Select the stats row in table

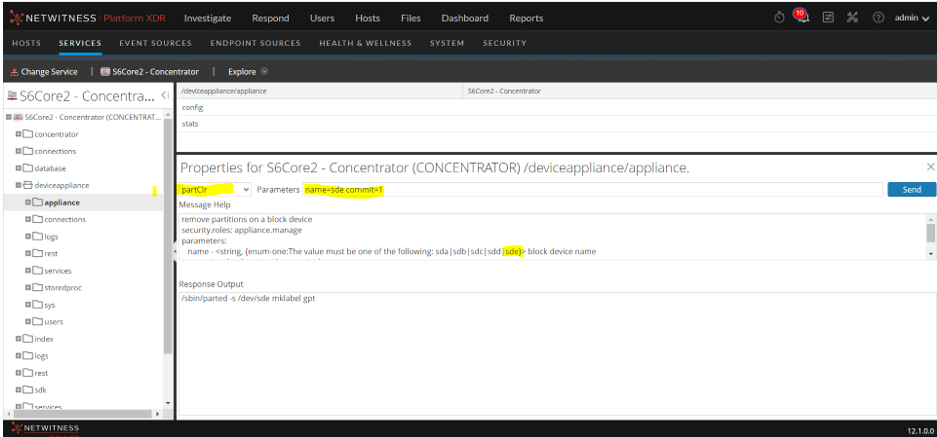tap(556, 124)
